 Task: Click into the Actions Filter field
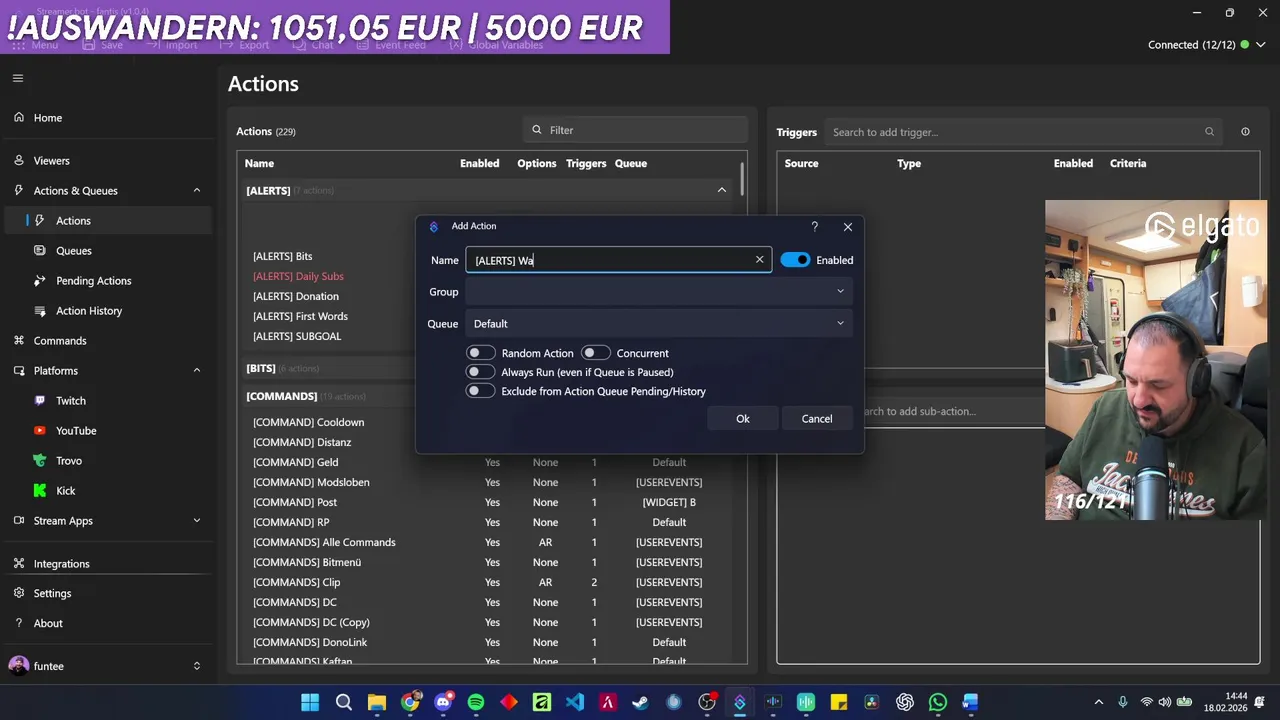635,130
